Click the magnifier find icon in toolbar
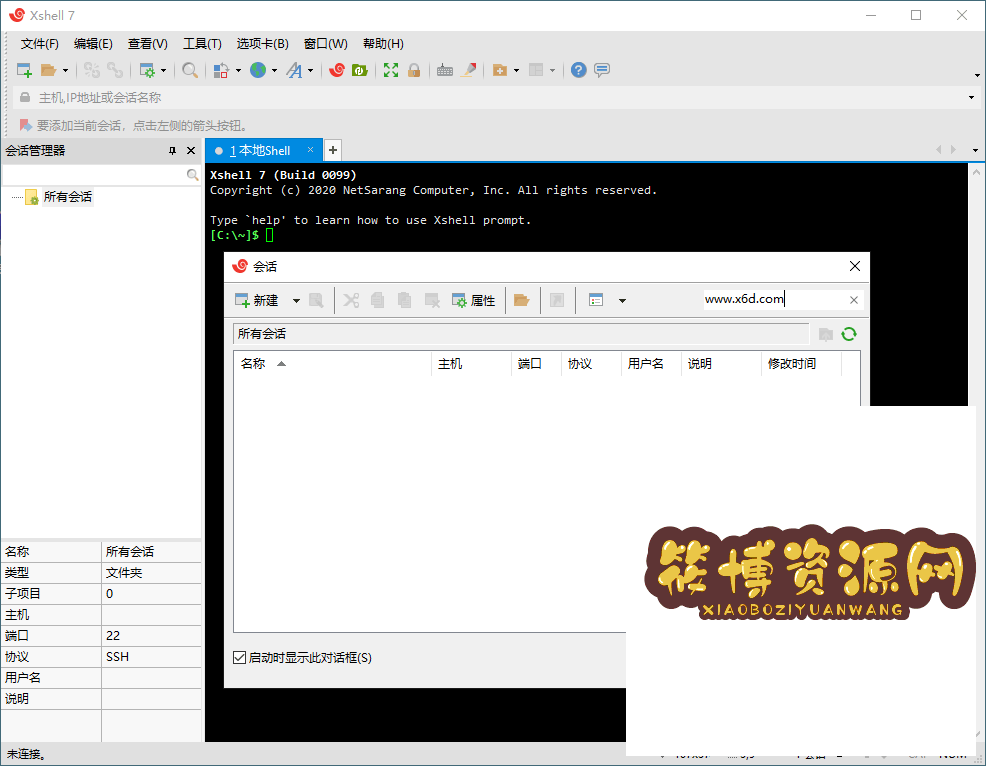The width and height of the screenshot is (986, 766). 190,70
